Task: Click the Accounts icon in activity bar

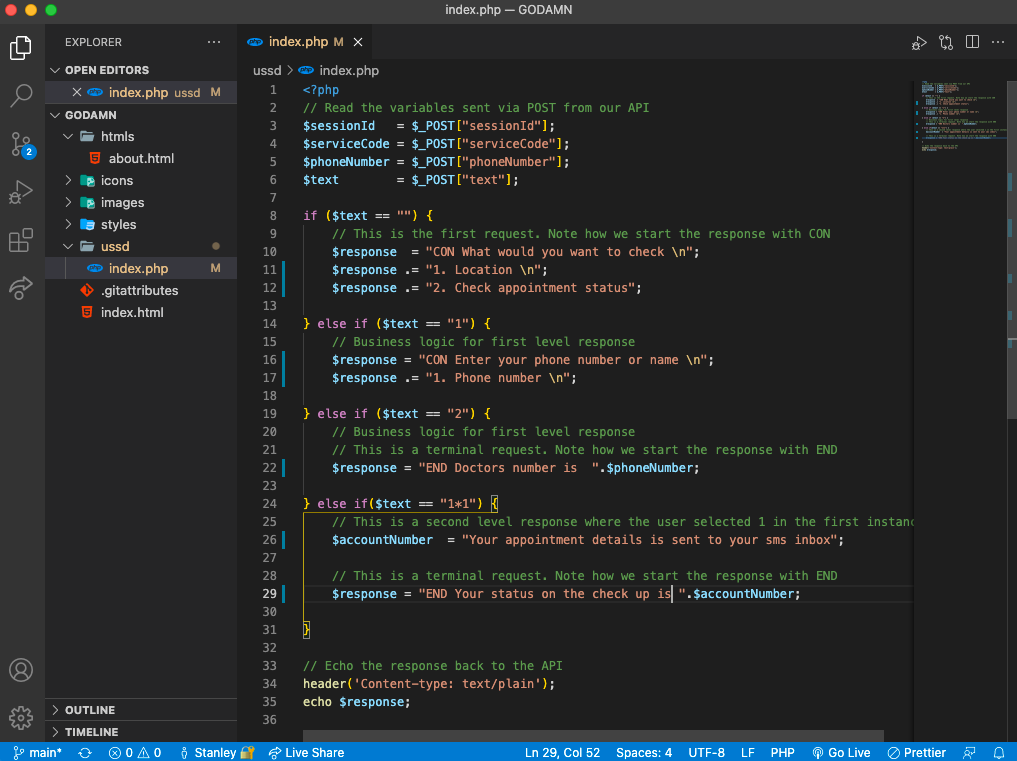Action: [x=21, y=670]
